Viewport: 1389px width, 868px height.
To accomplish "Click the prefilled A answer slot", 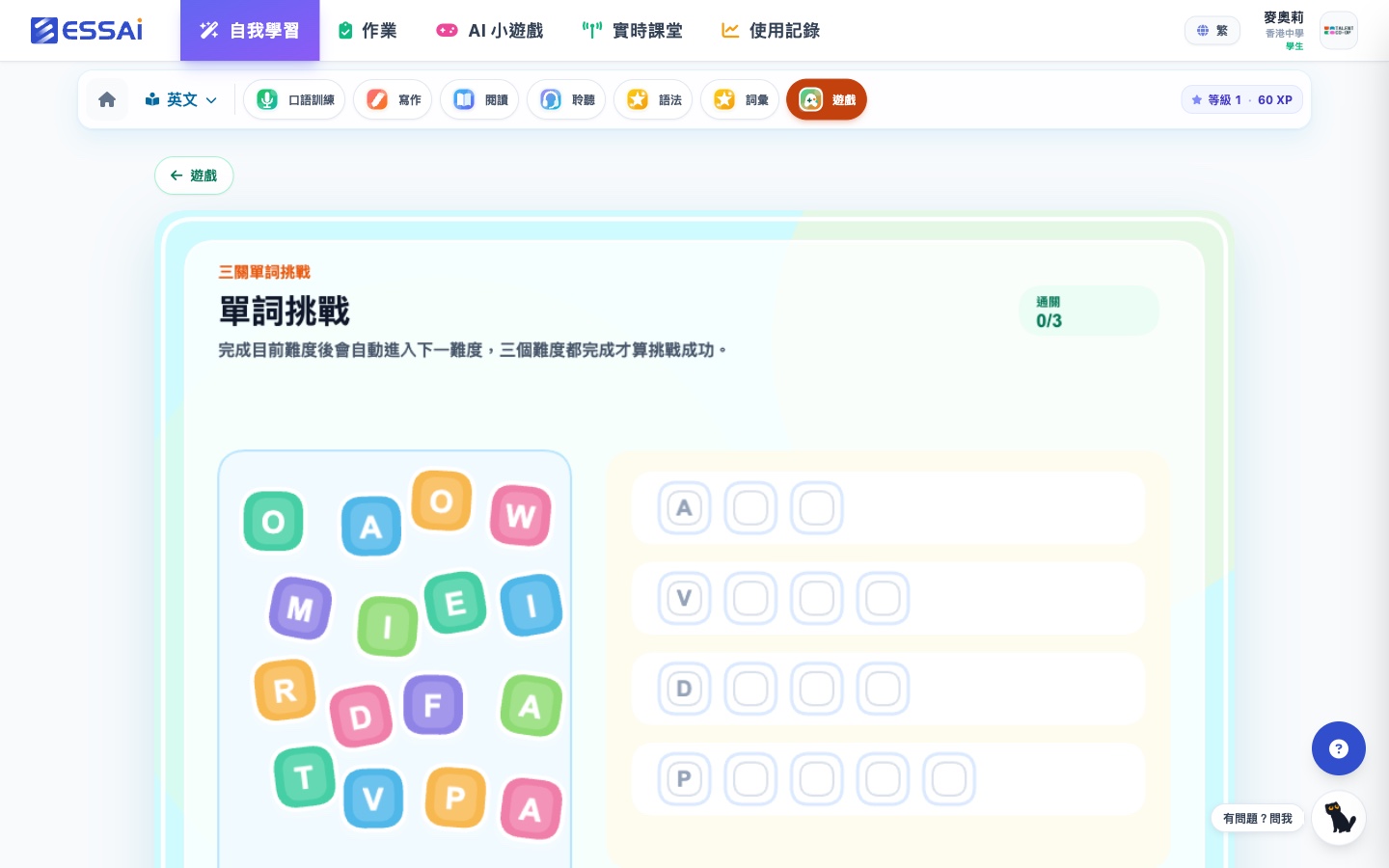I will [x=685, y=508].
